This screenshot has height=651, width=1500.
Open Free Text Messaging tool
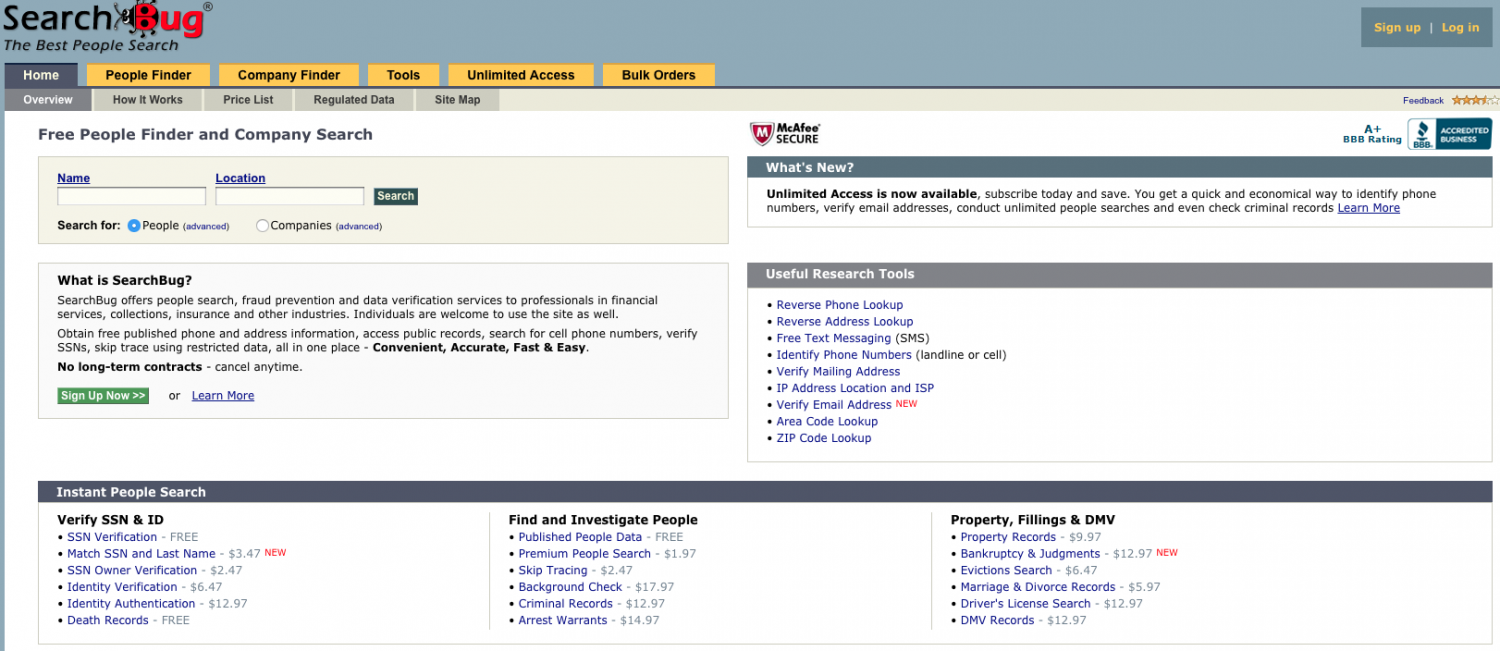coord(834,338)
